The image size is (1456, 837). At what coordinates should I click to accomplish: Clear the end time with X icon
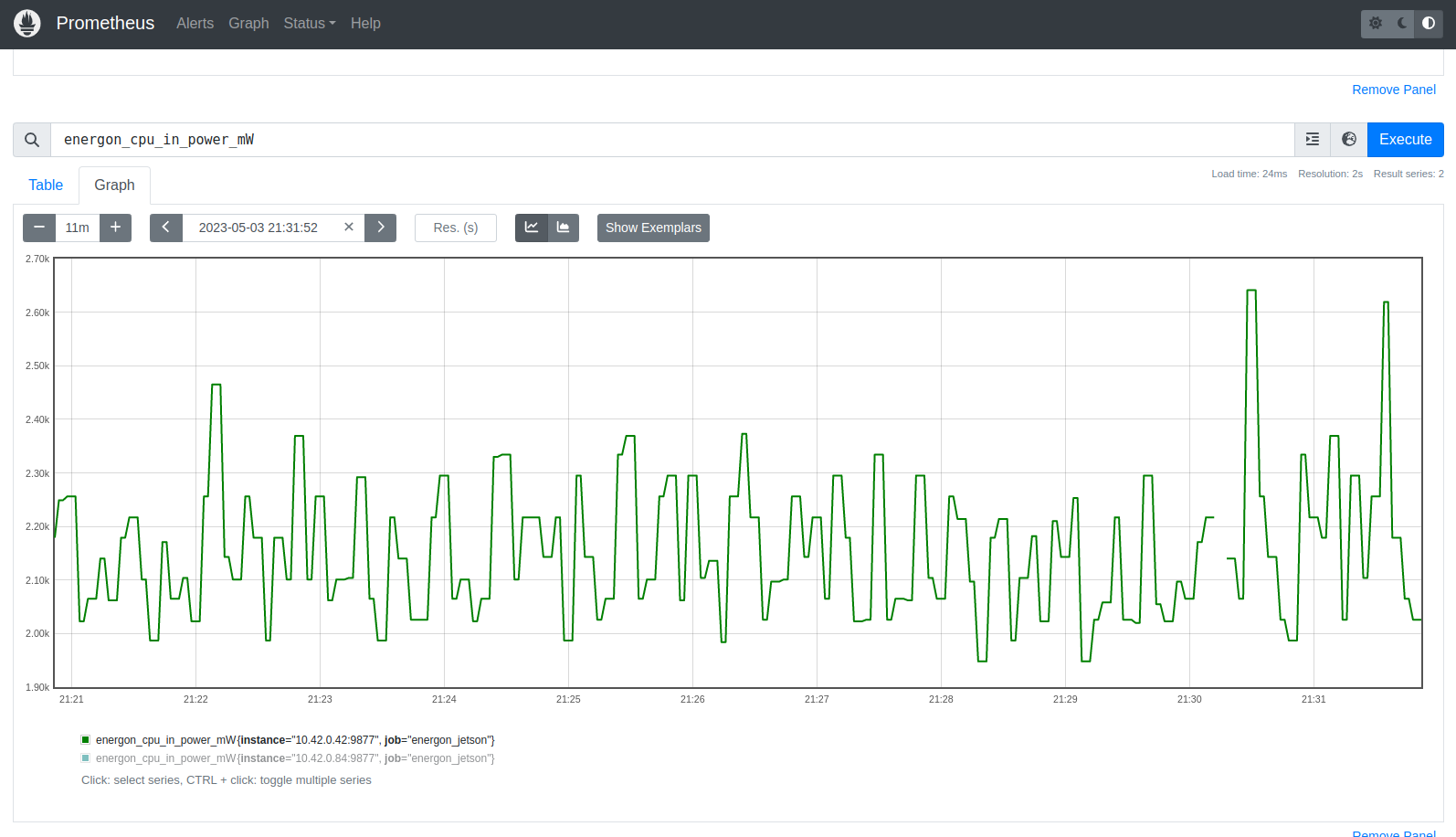pos(349,228)
